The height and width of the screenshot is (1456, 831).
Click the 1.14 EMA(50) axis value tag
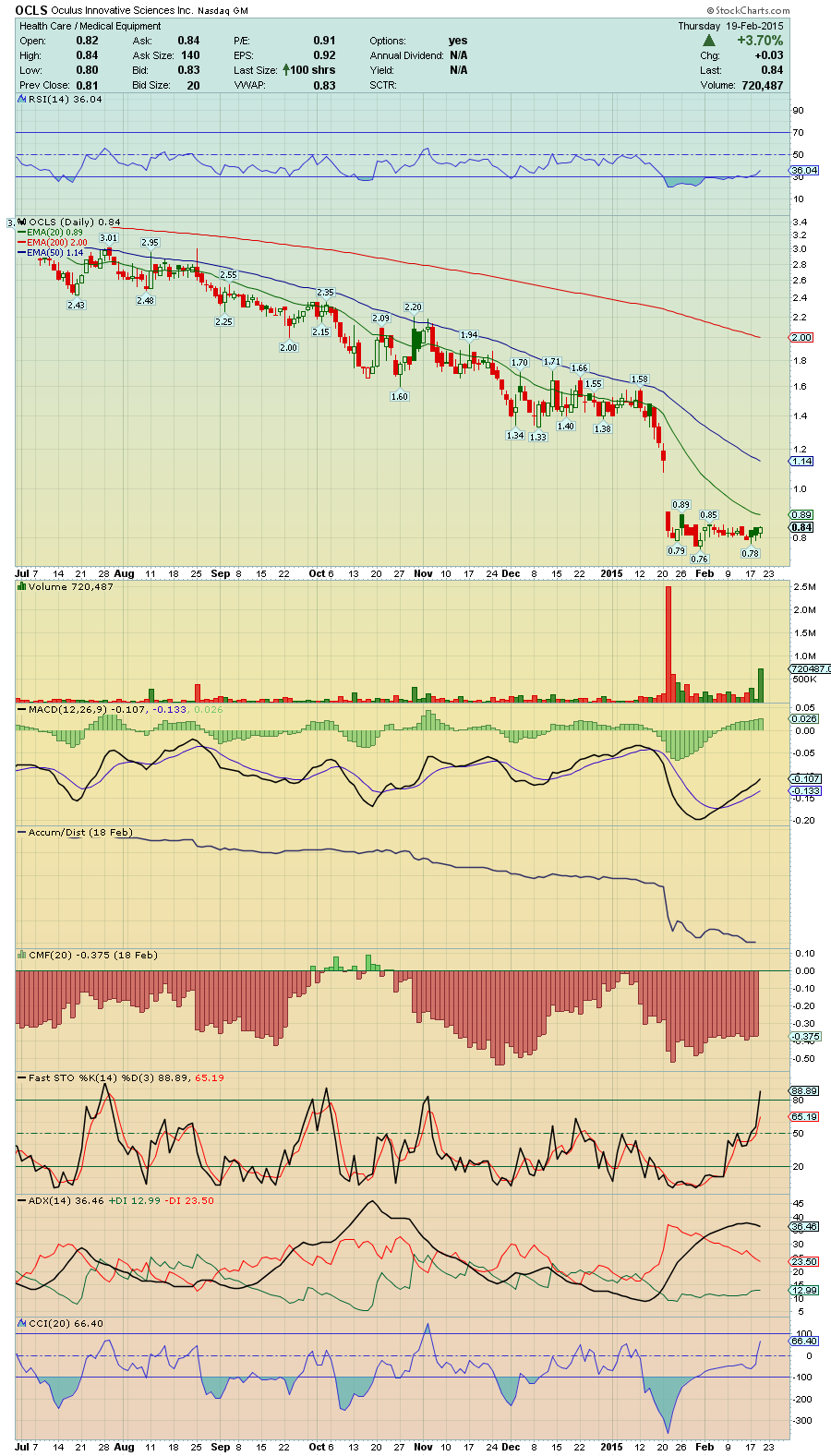(801, 461)
